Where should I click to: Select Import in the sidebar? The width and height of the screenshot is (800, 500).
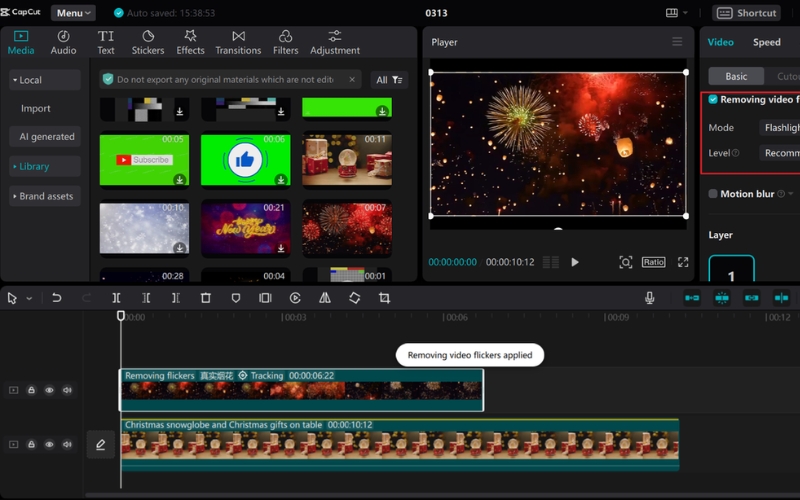[35, 108]
